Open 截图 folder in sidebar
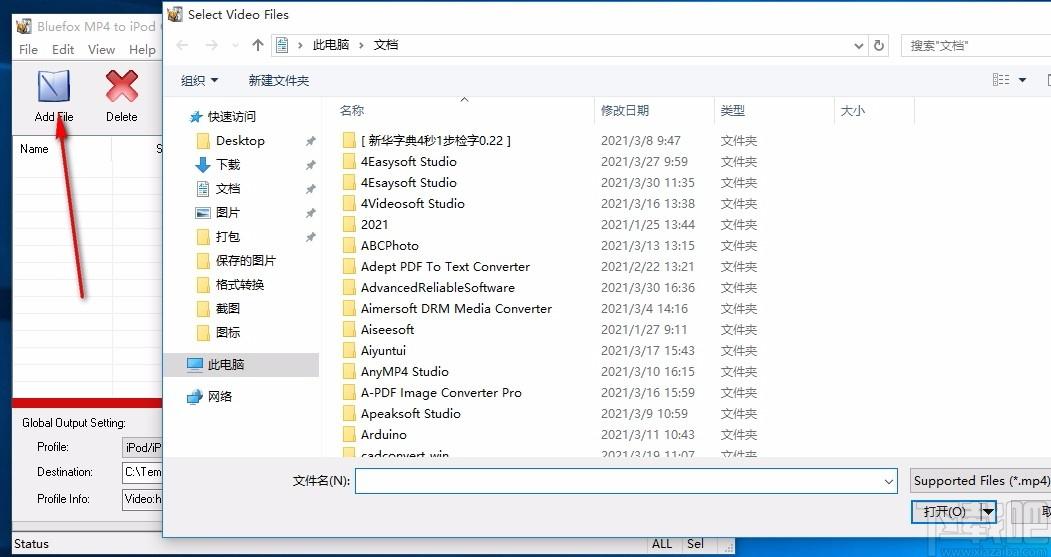Image resolution: width=1051 pixels, height=557 pixels. [x=228, y=308]
